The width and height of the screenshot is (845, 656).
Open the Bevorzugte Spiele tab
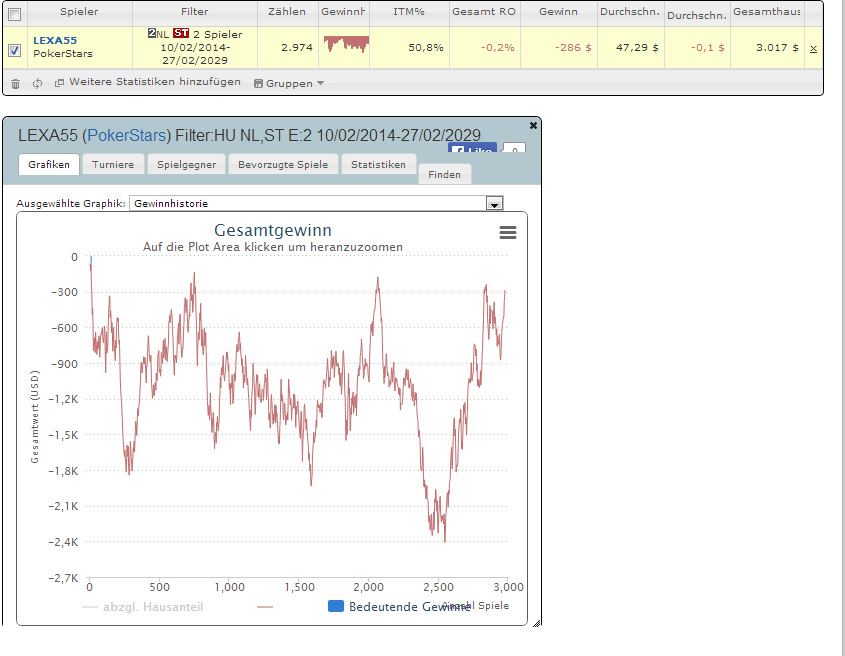[283, 164]
